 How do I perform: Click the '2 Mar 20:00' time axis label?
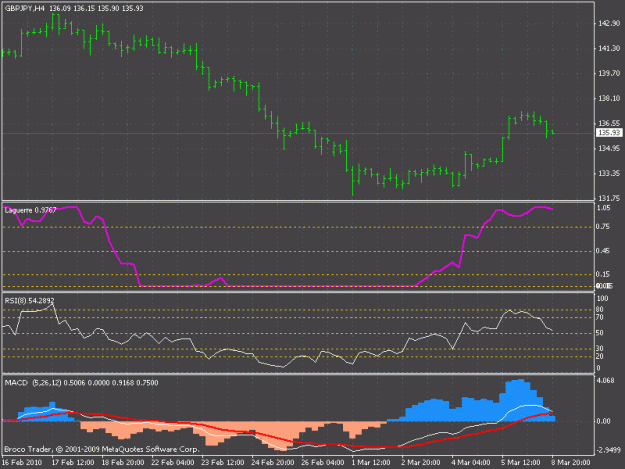pyautogui.click(x=421, y=463)
